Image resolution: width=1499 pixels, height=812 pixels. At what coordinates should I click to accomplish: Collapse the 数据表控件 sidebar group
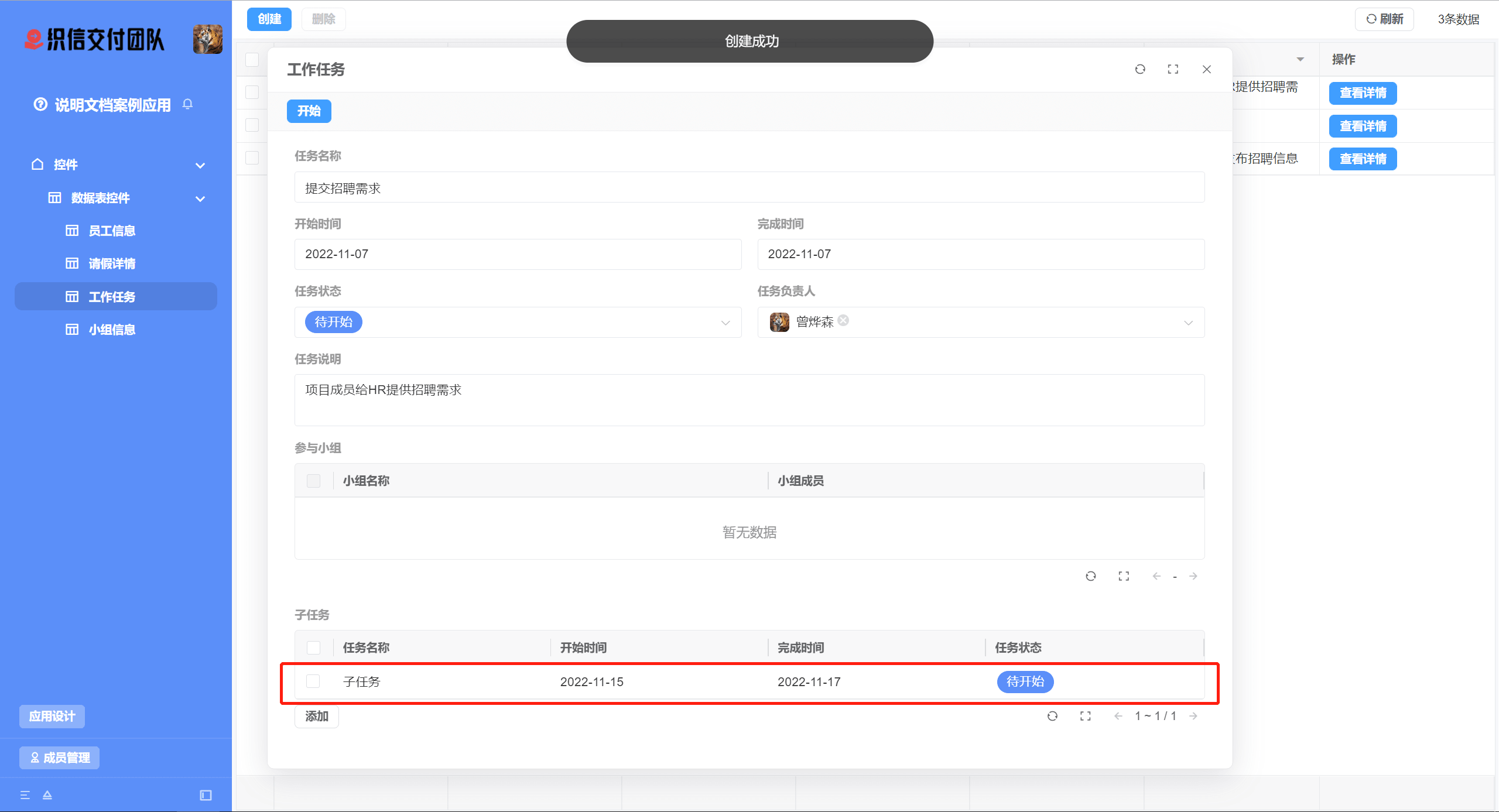[x=200, y=198]
